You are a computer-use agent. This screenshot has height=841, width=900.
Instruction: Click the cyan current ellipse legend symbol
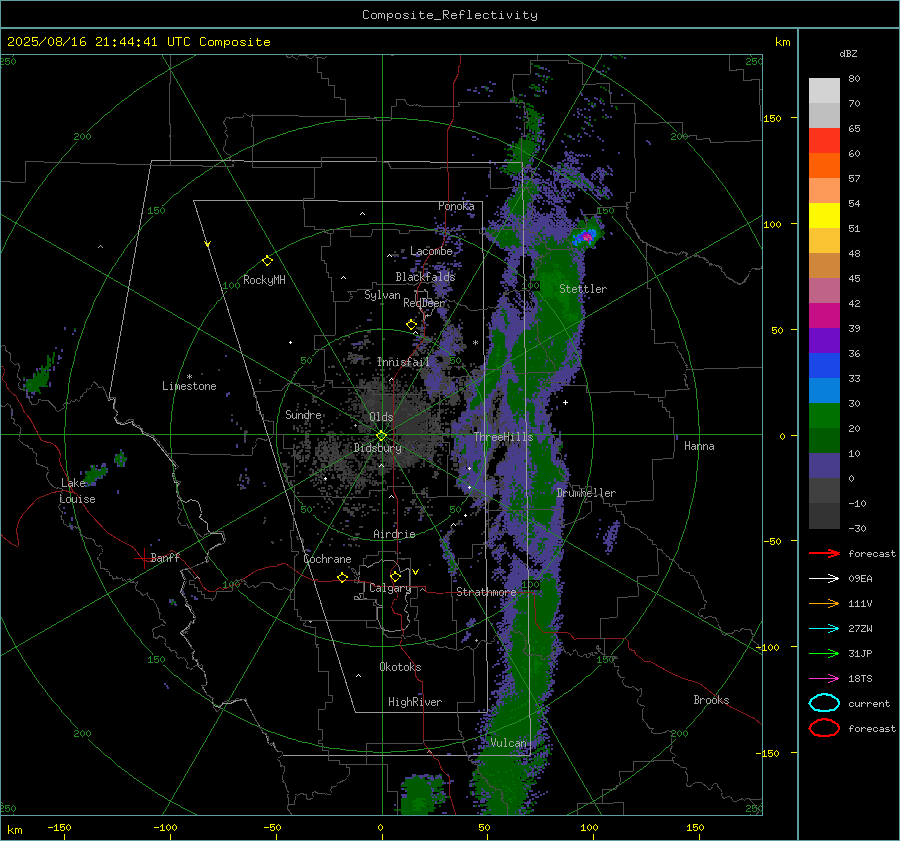pyautogui.click(x=824, y=703)
